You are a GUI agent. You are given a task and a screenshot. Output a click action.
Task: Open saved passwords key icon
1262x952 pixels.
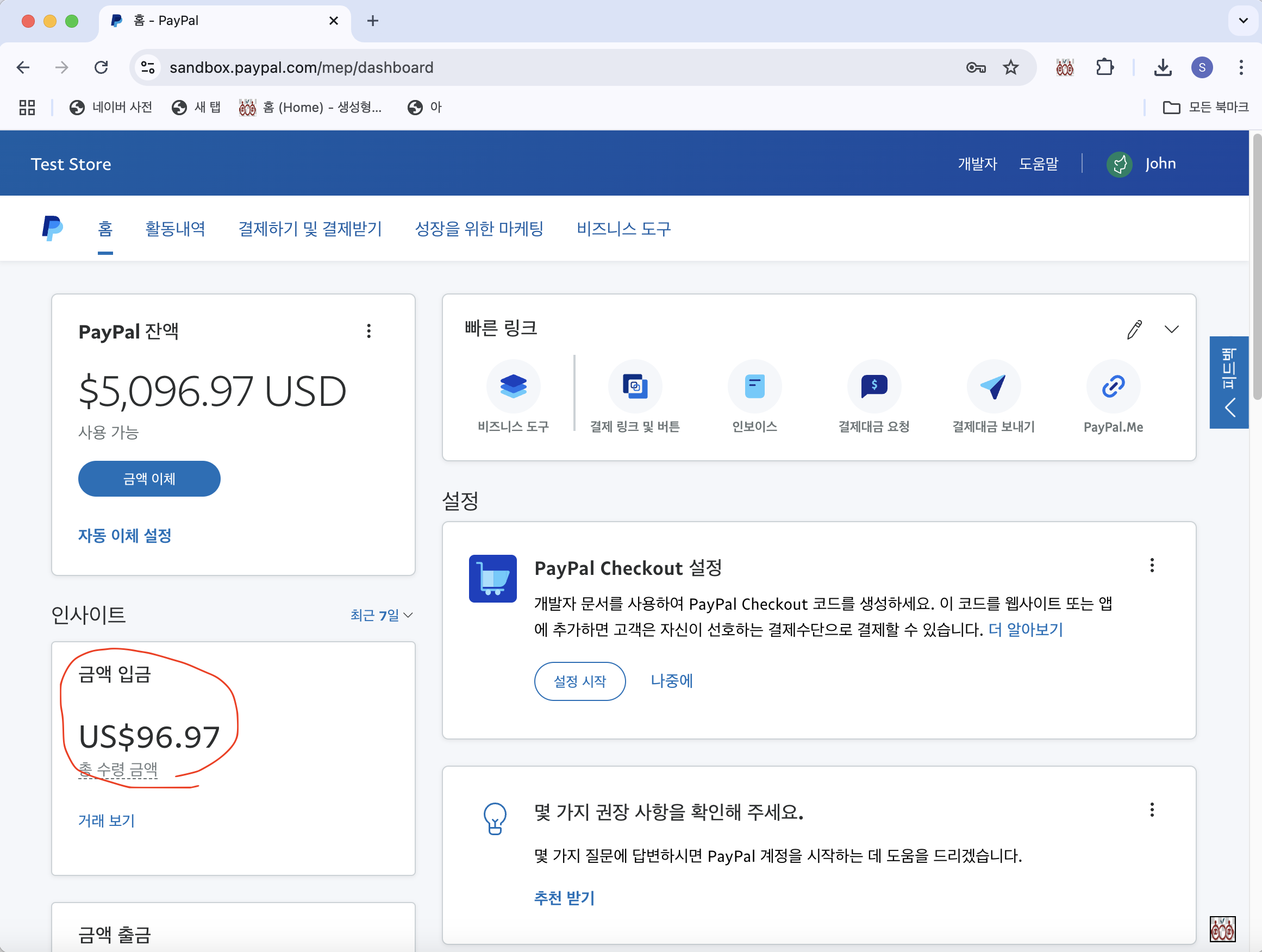(976, 68)
